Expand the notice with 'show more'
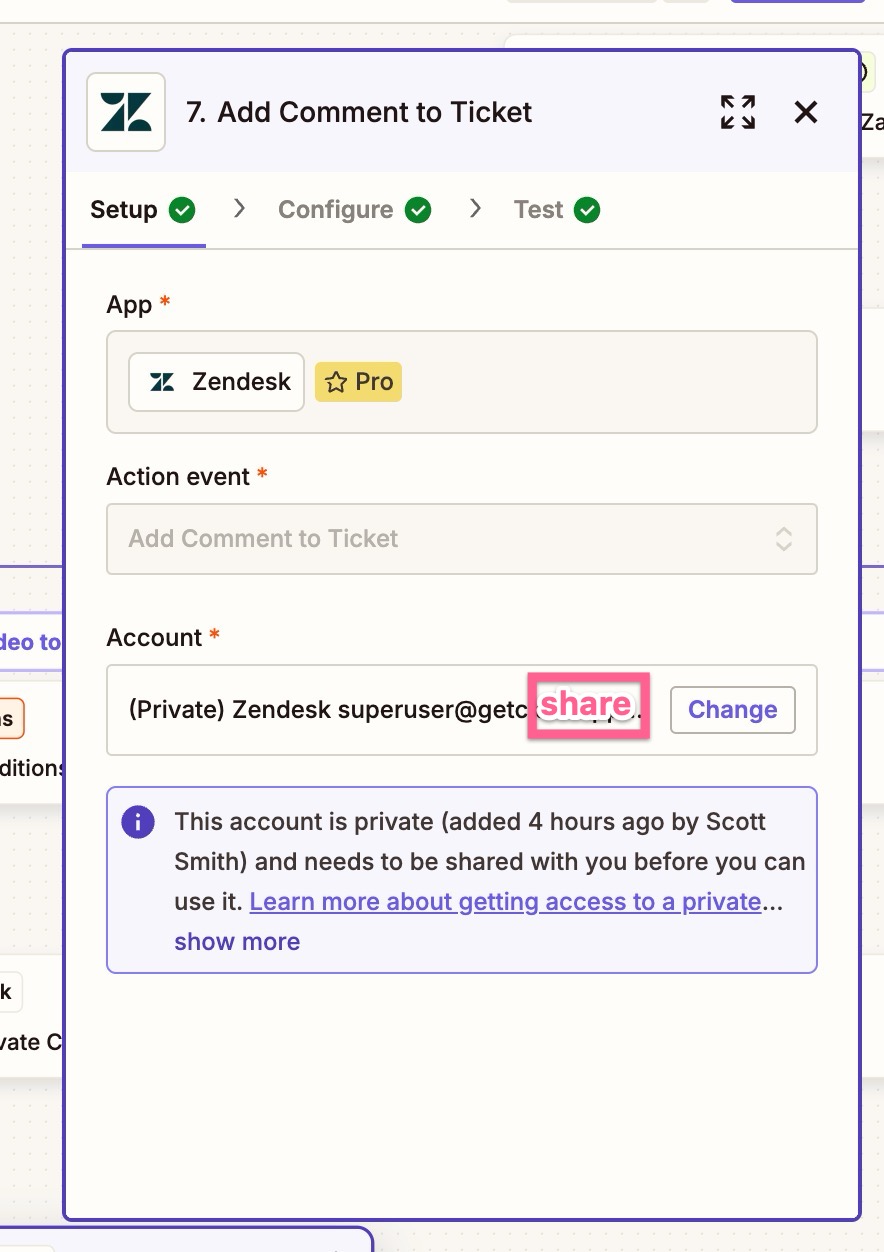The width and height of the screenshot is (884, 1252). (237, 942)
